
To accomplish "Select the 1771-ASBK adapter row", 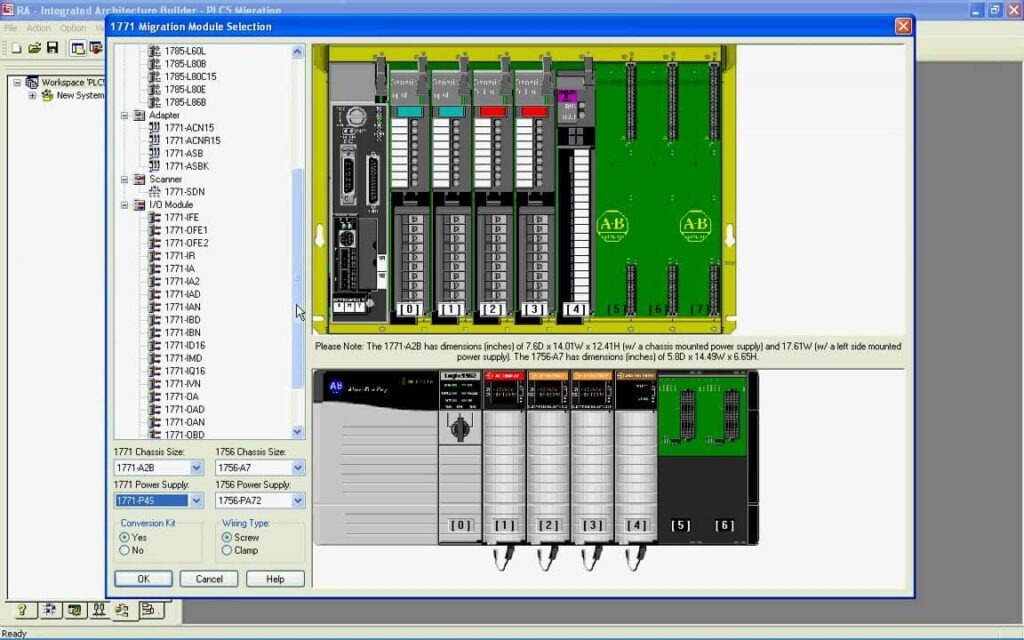I will [187, 166].
